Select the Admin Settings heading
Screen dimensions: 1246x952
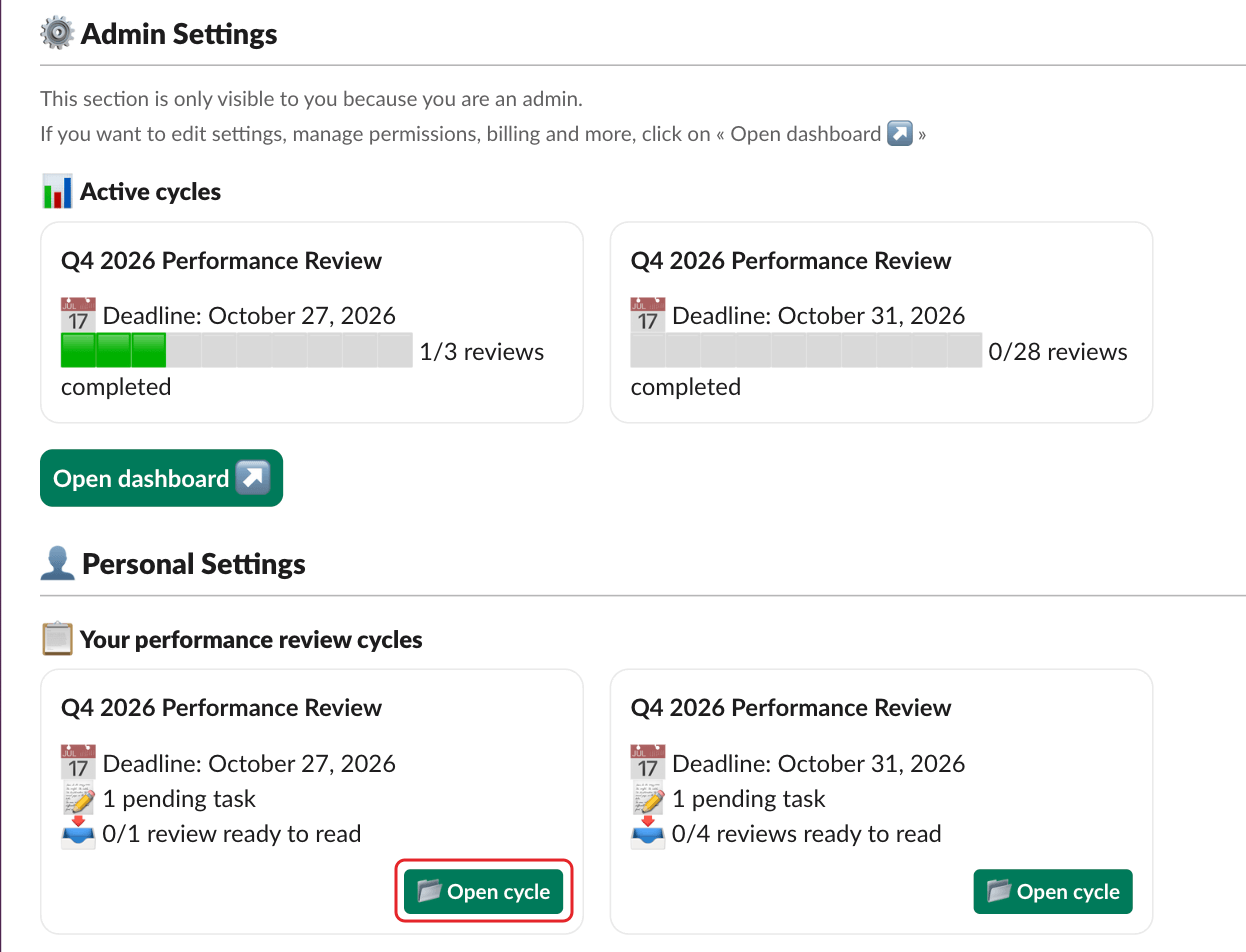coord(179,33)
